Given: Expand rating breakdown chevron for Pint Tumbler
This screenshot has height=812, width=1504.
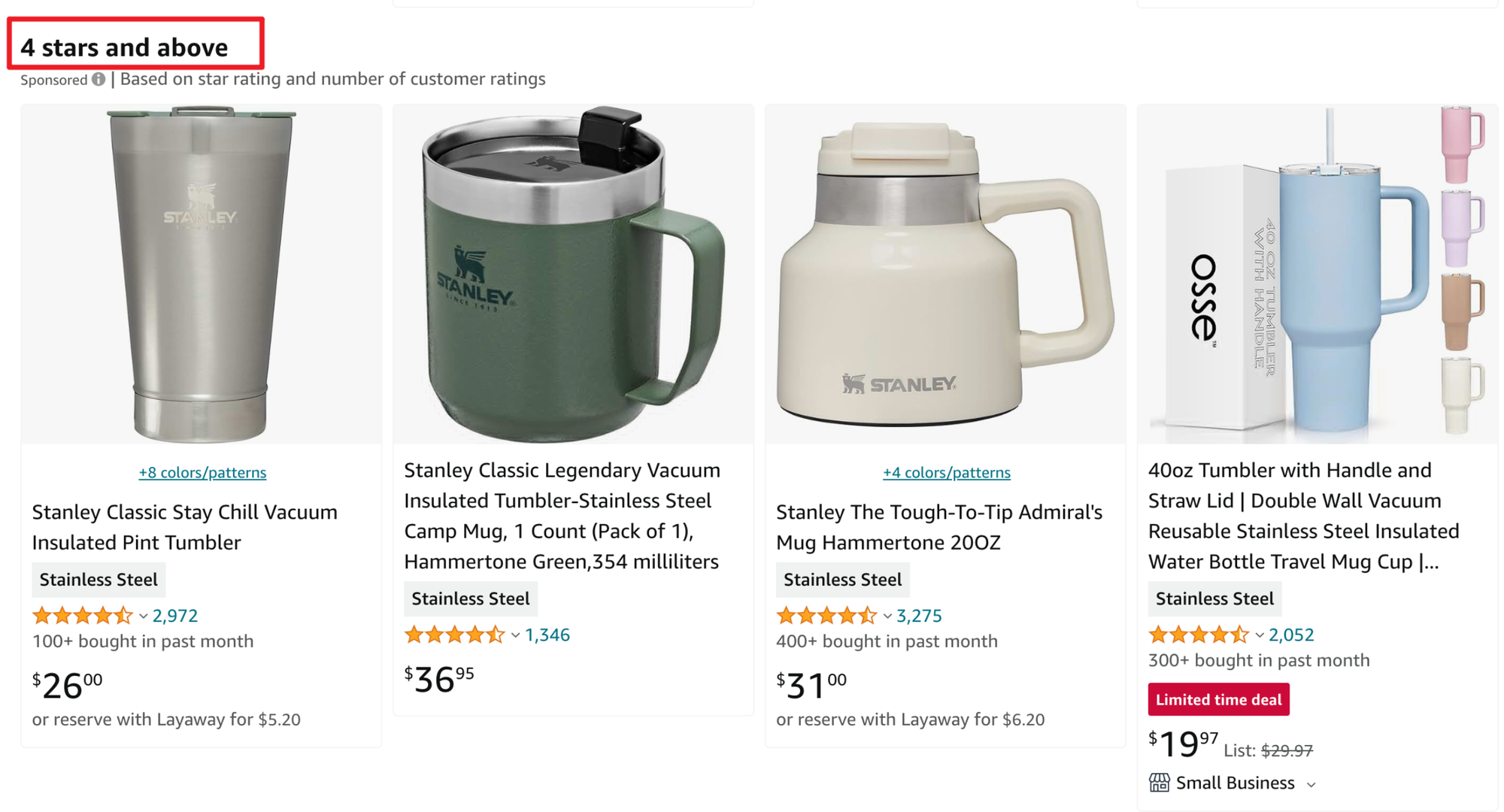Looking at the screenshot, I should click(x=143, y=617).
